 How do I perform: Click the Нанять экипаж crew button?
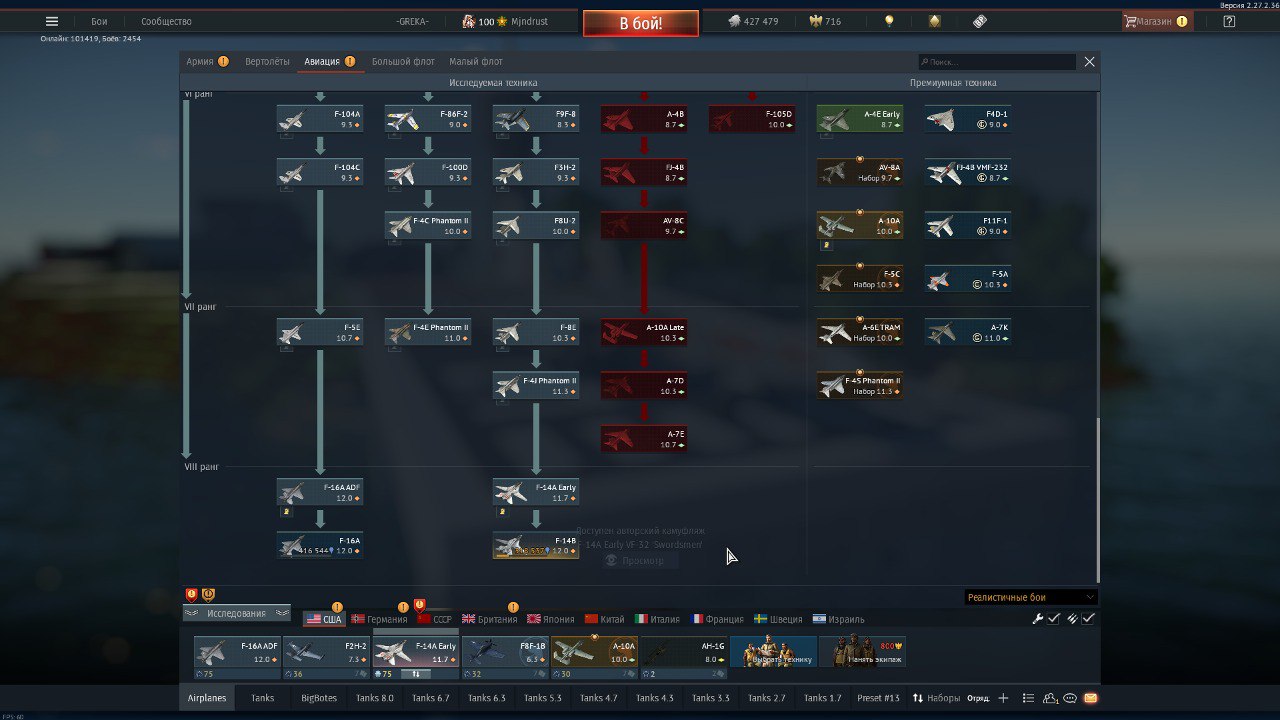point(863,652)
